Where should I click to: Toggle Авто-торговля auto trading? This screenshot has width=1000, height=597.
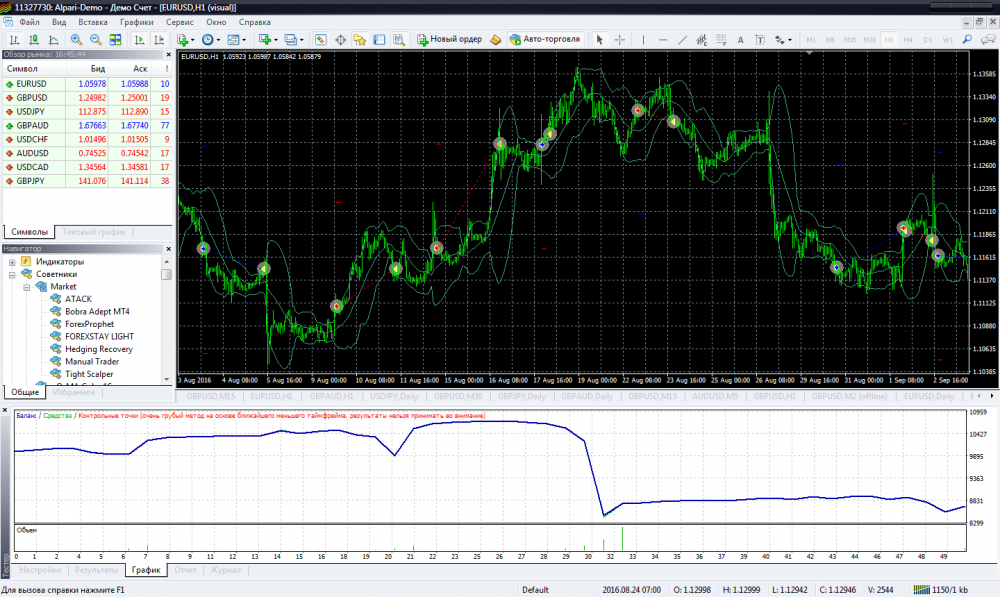click(545, 40)
